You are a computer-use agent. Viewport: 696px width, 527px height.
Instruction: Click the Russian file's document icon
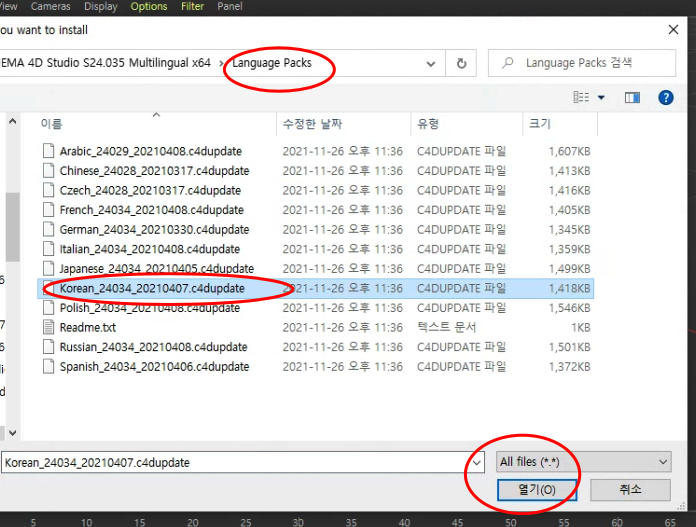click(48, 347)
